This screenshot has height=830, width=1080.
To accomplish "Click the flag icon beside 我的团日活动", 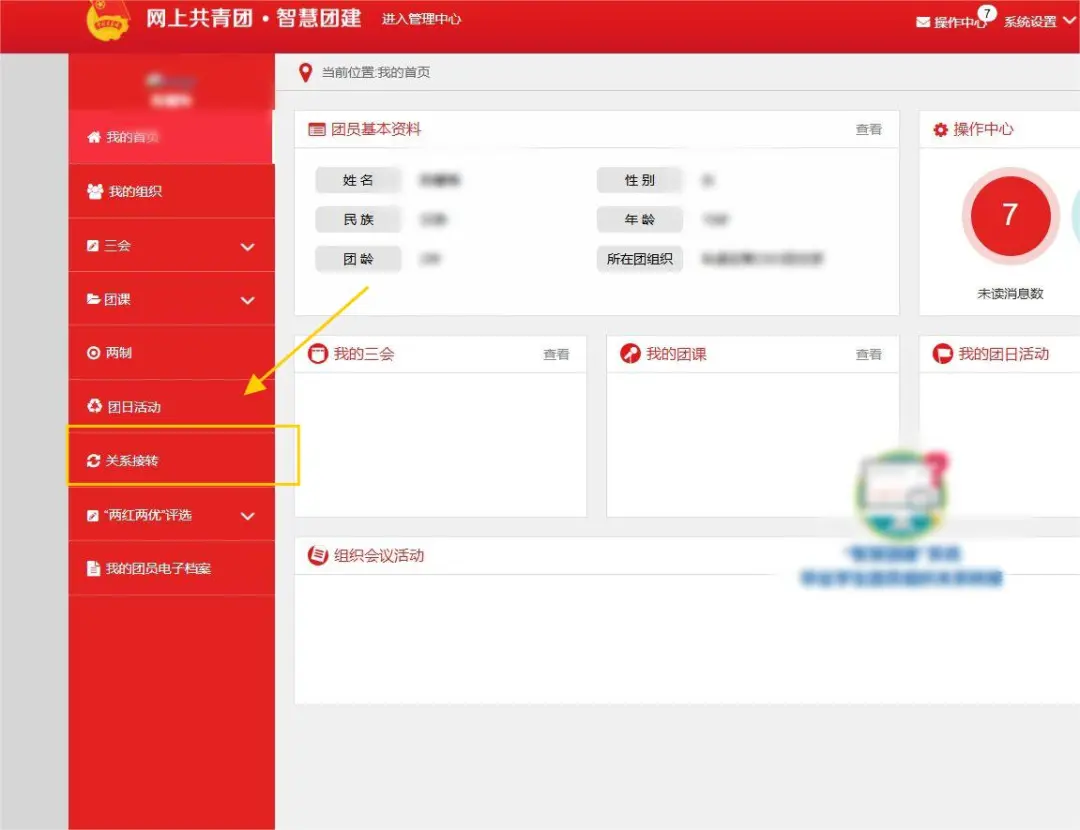I will (942, 354).
